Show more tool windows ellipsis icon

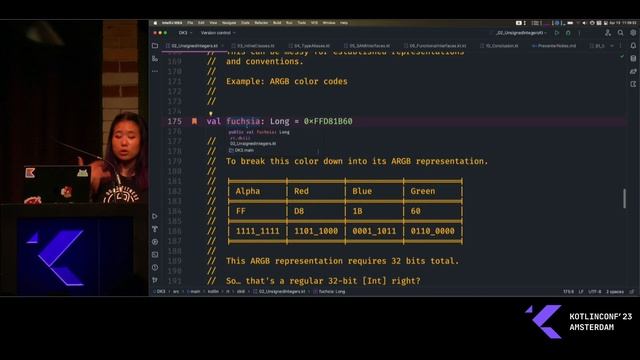tap(155, 71)
